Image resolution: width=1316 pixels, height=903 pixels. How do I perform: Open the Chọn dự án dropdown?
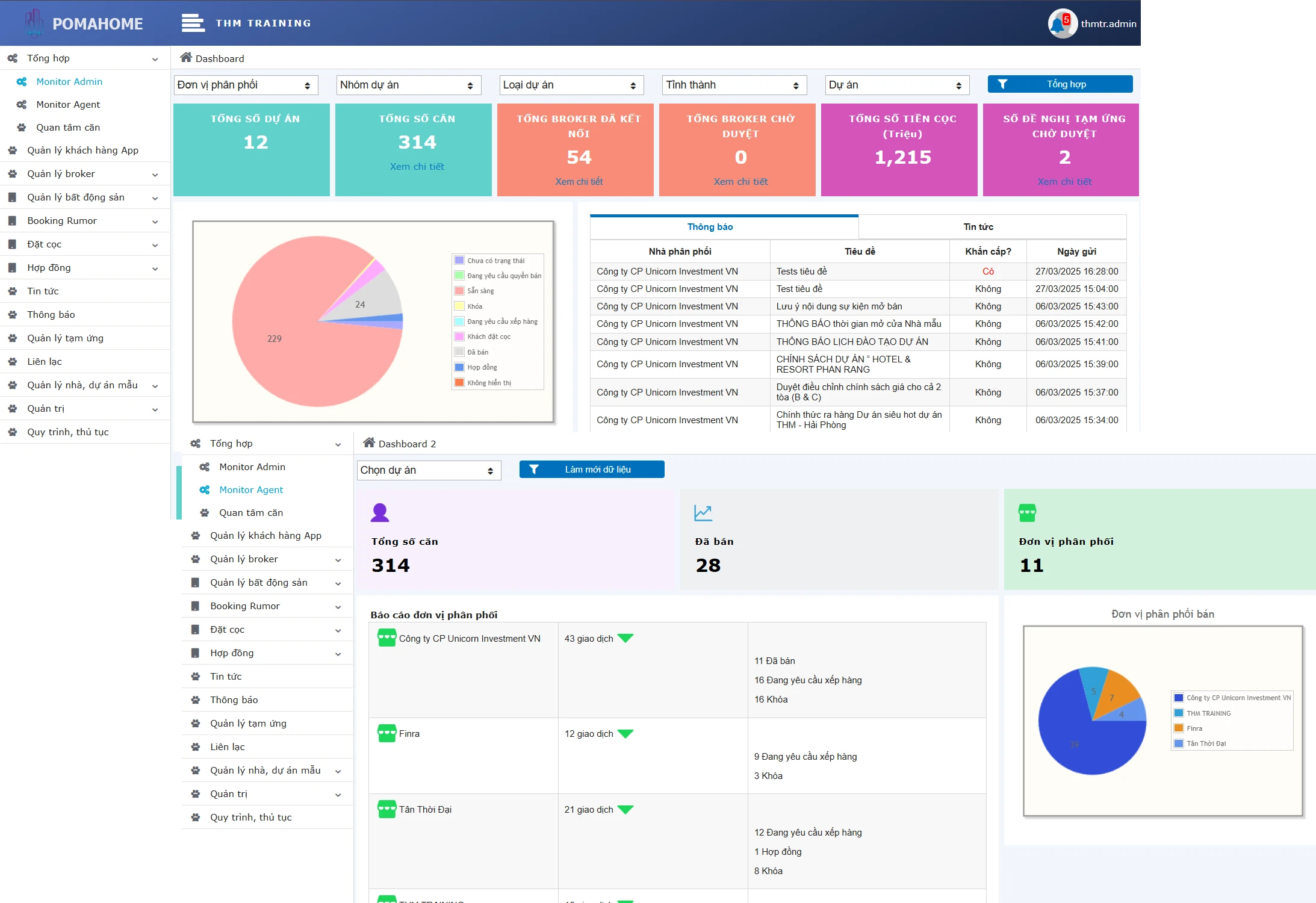coord(429,470)
